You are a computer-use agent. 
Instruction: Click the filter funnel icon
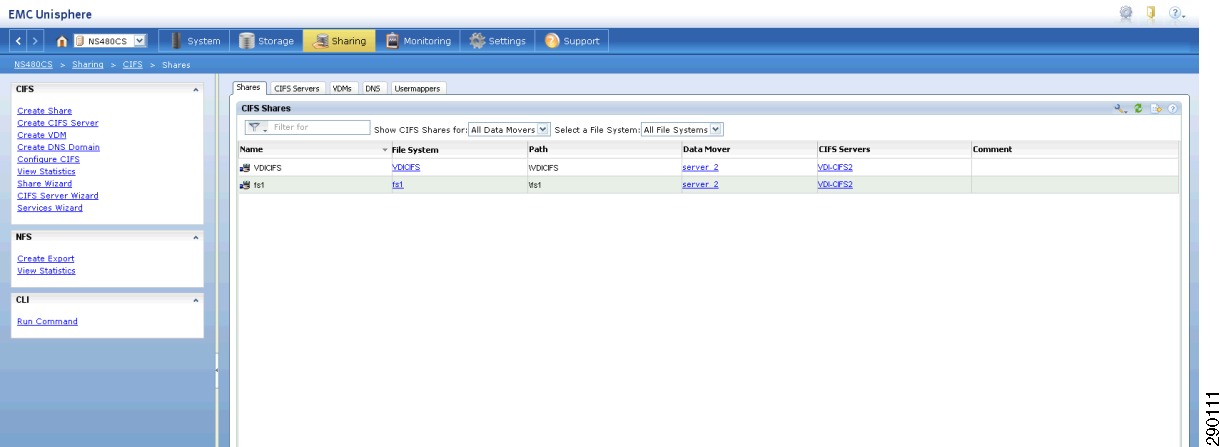[x=255, y=127]
